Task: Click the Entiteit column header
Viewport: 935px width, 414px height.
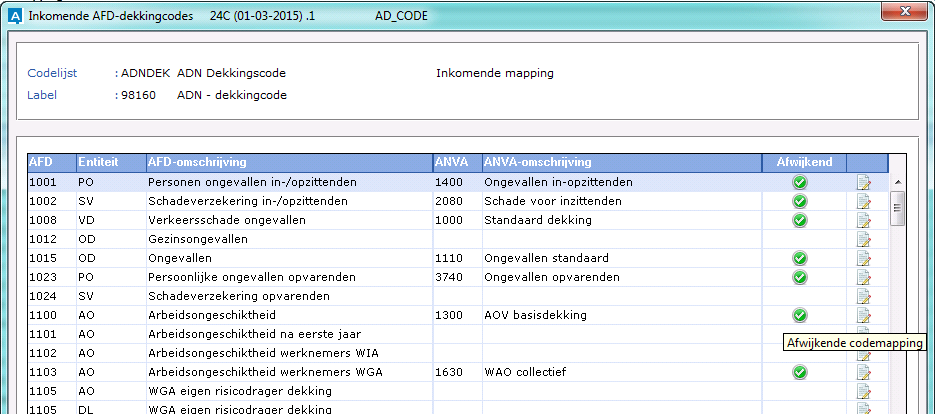Action: coord(110,162)
